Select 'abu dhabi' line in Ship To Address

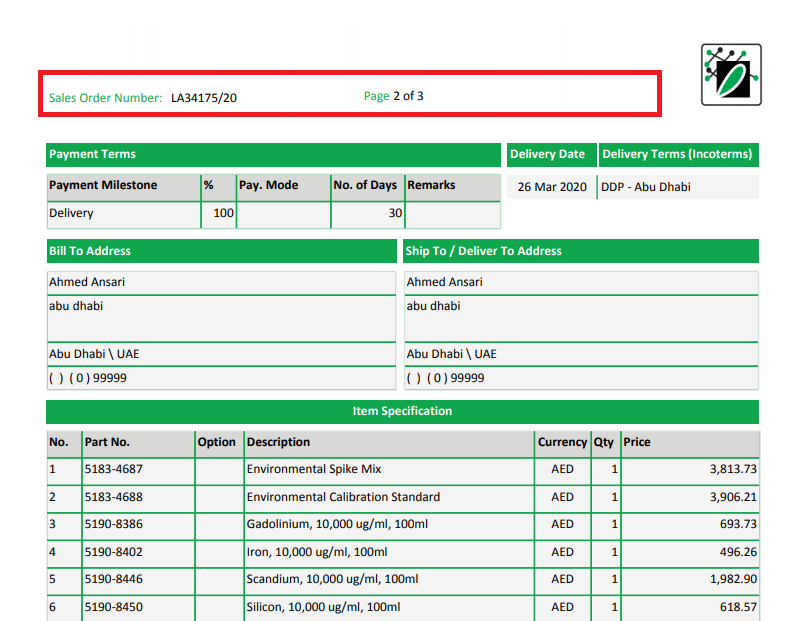pyautogui.click(x=433, y=306)
